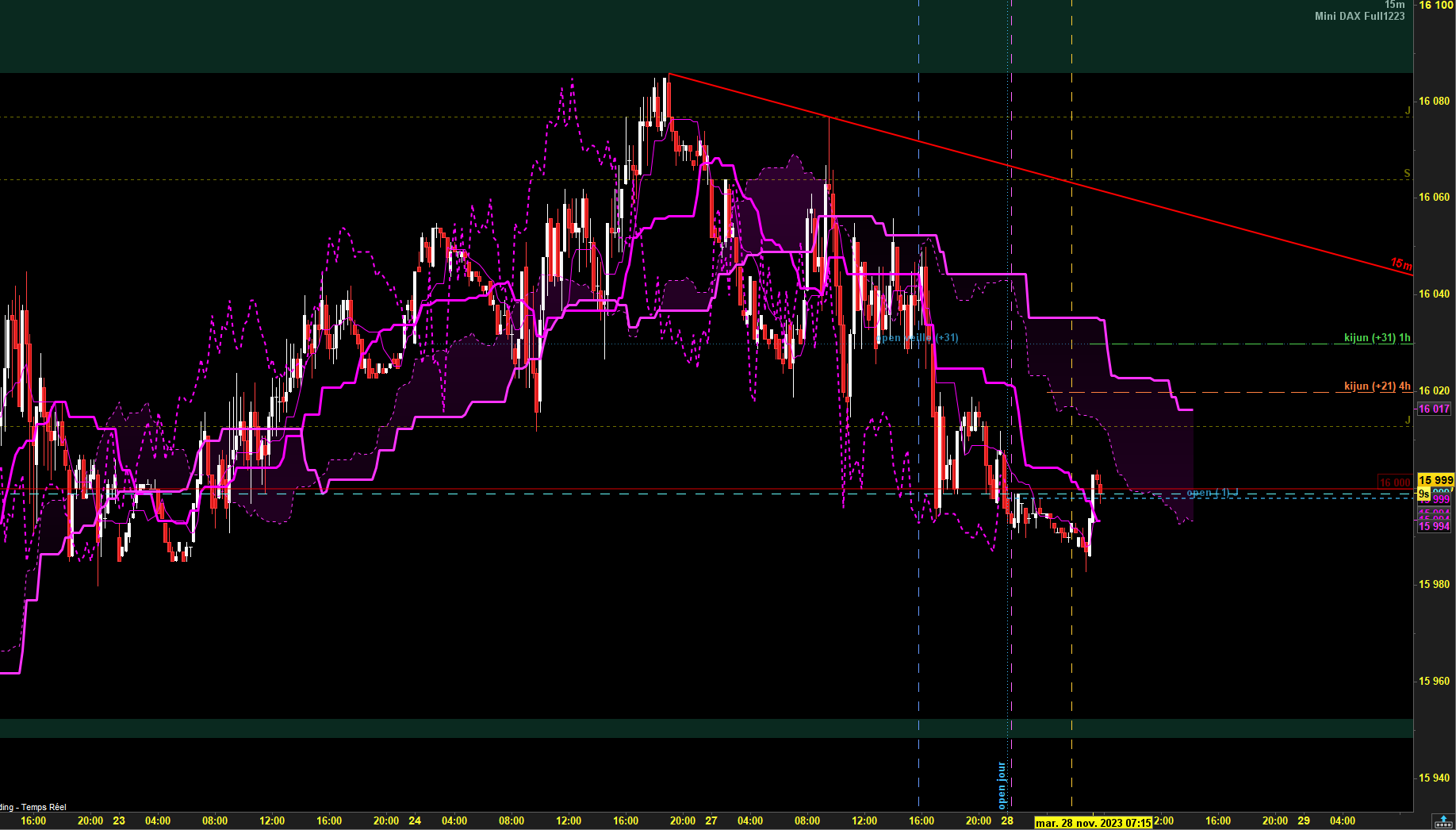
Task: Click the blue arrow icon in bottom-right corner
Action: pyautogui.click(x=1443, y=821)
